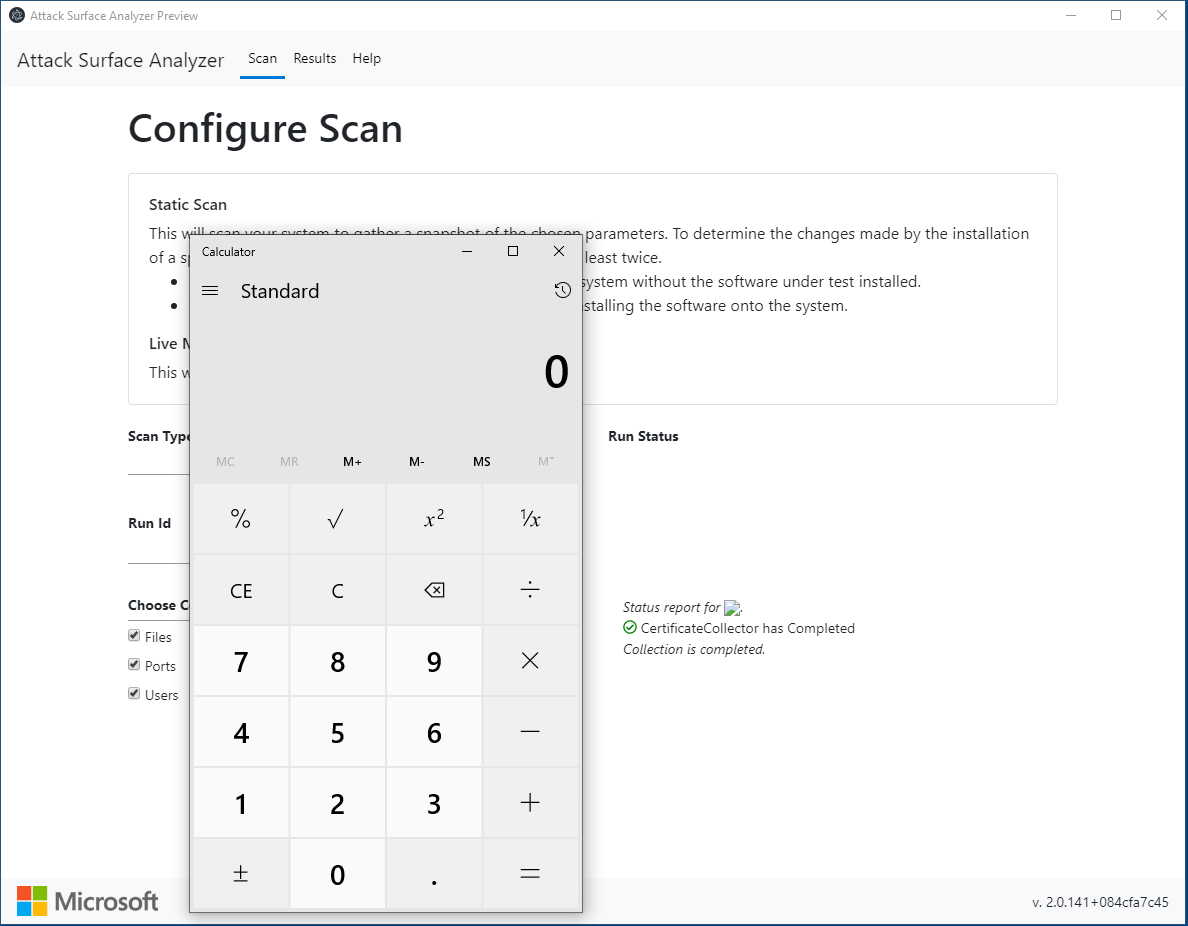This screenshot has width=1188, height=926.
Task: Click the decimal point key
Action: [x=434, y=874]
